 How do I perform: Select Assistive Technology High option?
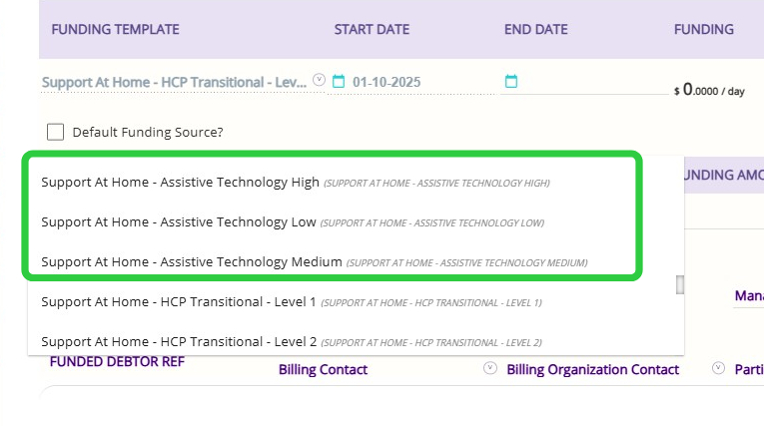click(180, 182)
